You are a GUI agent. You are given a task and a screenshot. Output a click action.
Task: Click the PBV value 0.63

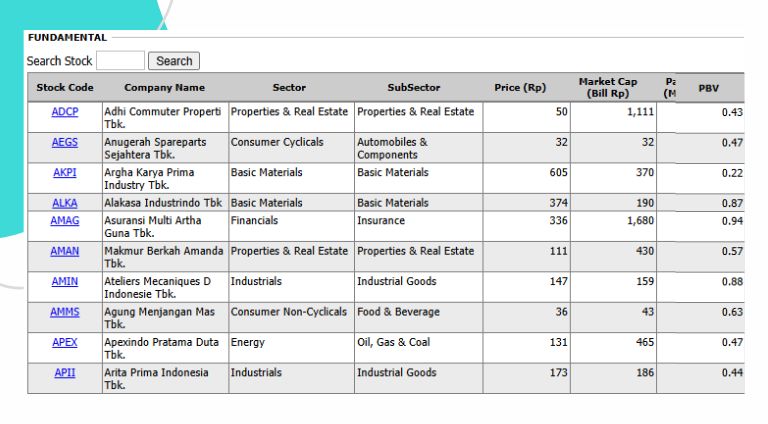tap(732, 312)
